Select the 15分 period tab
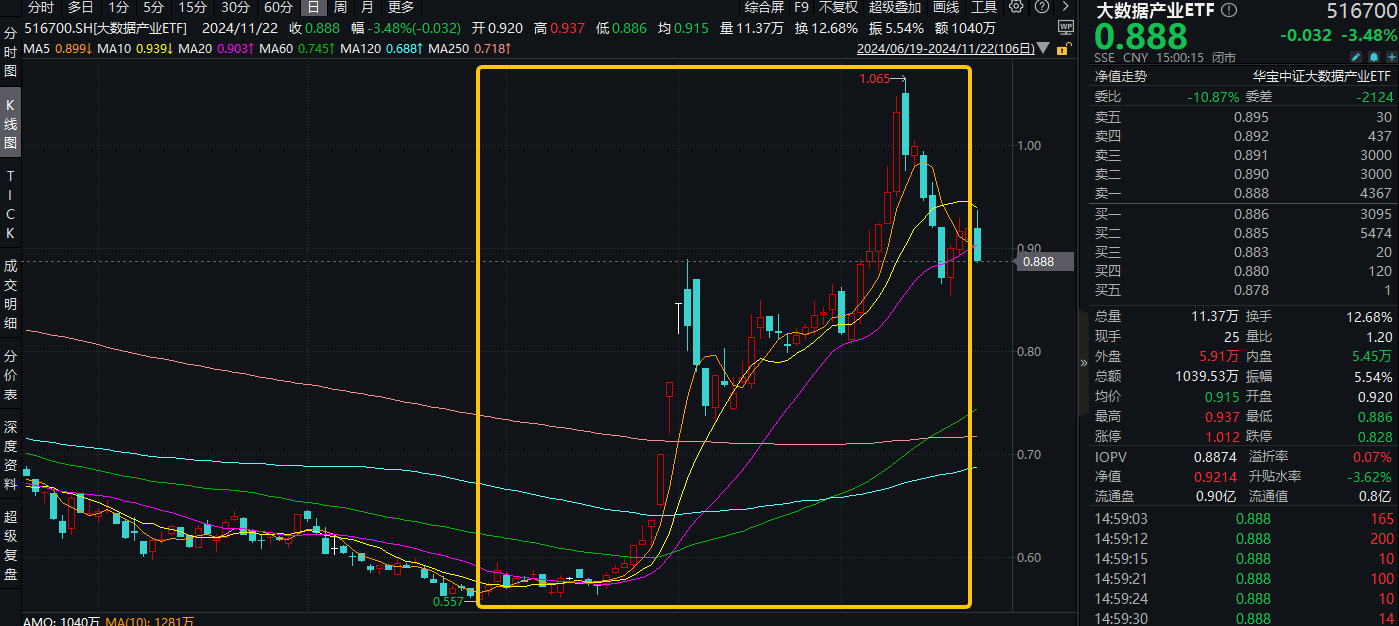 coord(193,7)
